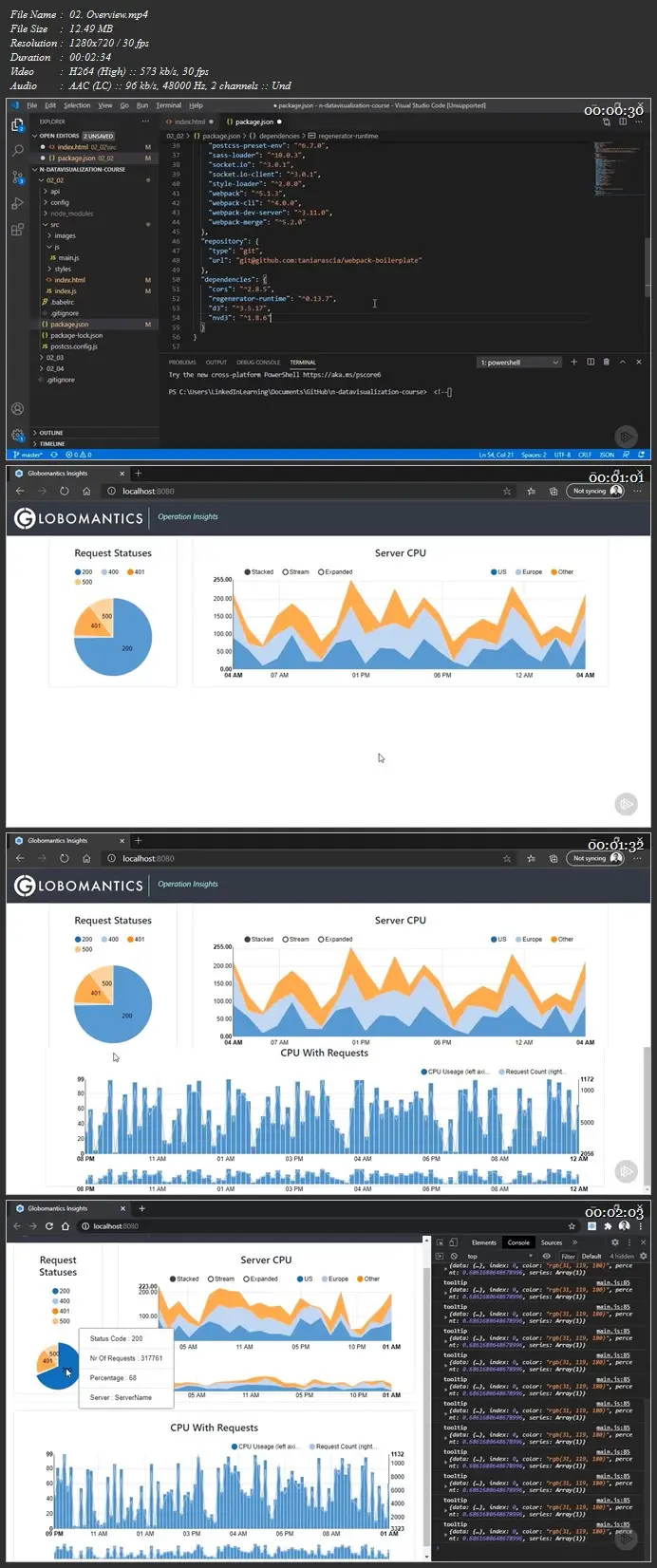This screenshot has width=657, height=1568.
Task: Split the VS Code terminal
Action: [x=591, y=362]
